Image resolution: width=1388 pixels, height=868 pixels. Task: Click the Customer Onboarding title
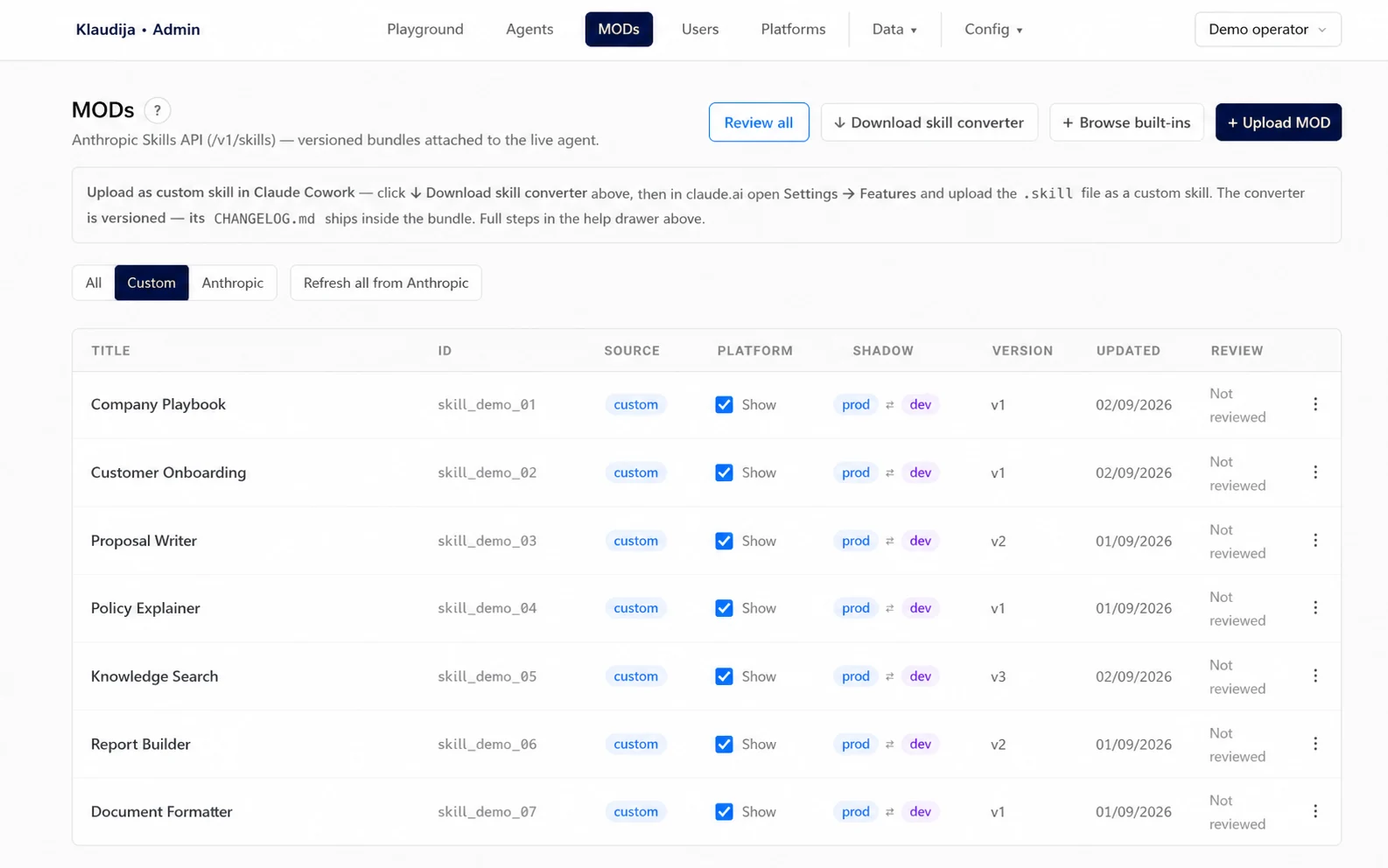coord(168,472)
